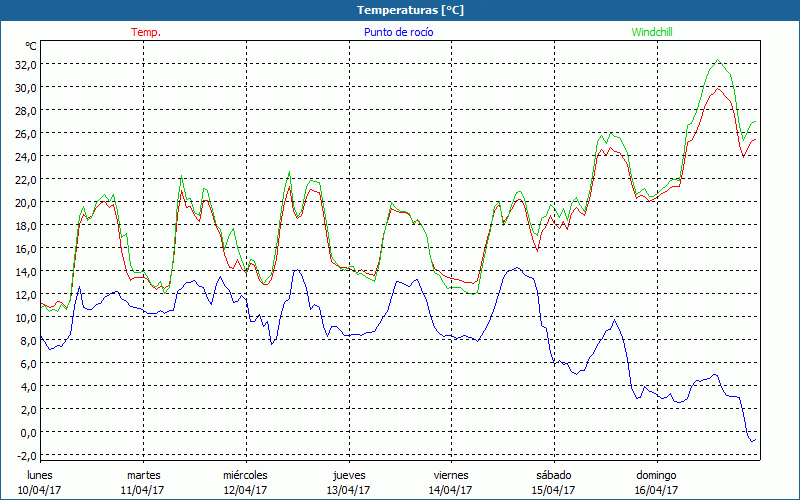
Task: Click the 16/04/17 date label
Action: (x=656, y=490)
